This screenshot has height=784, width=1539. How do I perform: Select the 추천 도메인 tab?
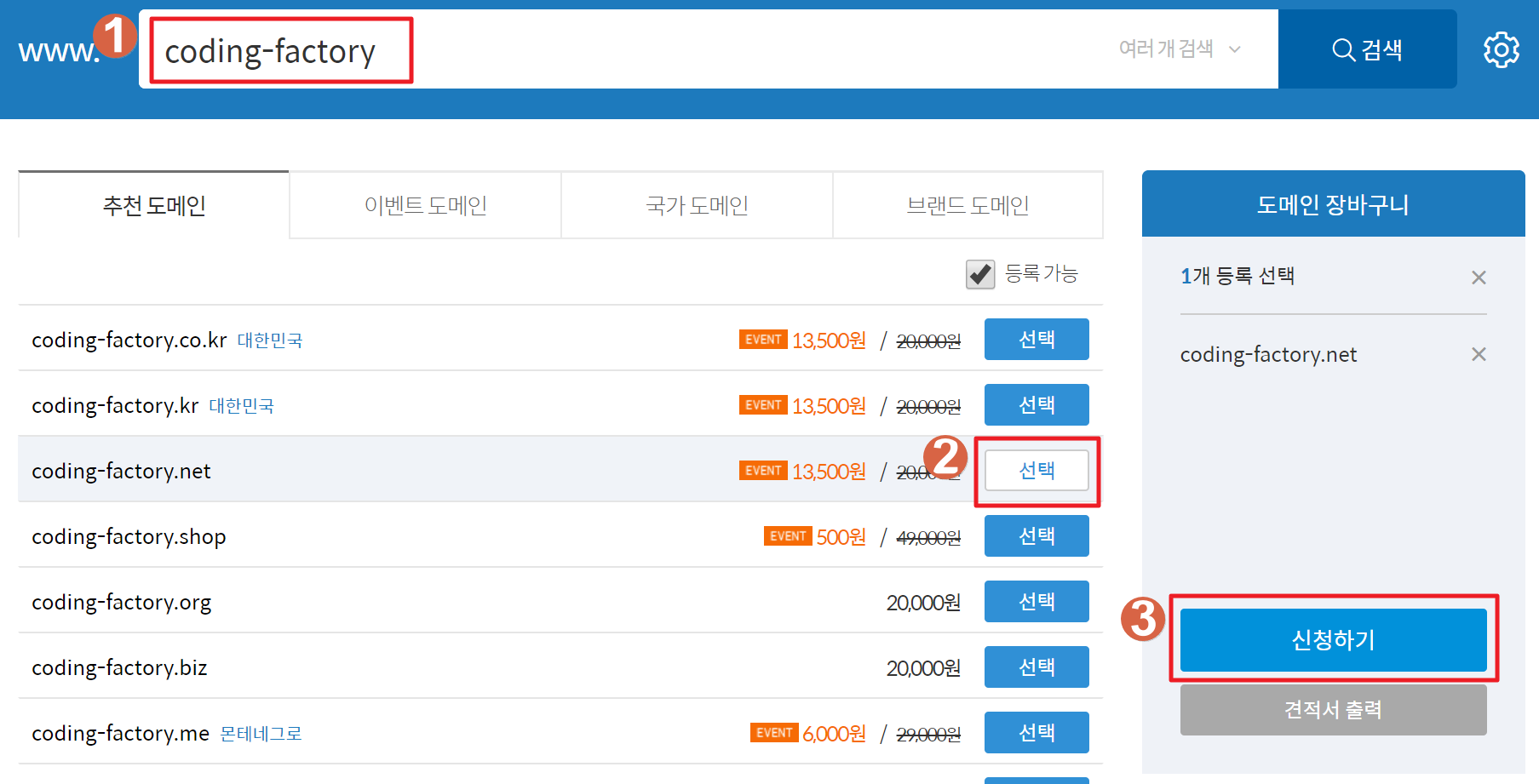(152, 204)
